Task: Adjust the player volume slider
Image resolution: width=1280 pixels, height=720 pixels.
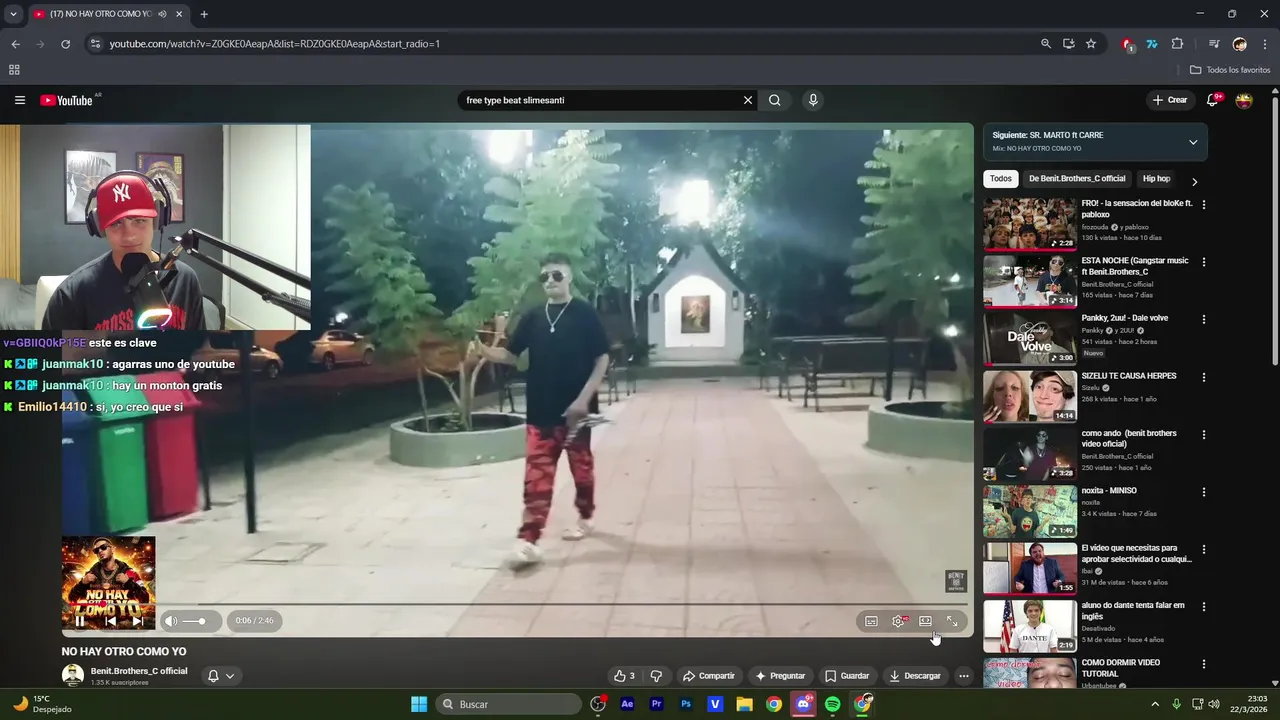Action: (x=195, y=621)
